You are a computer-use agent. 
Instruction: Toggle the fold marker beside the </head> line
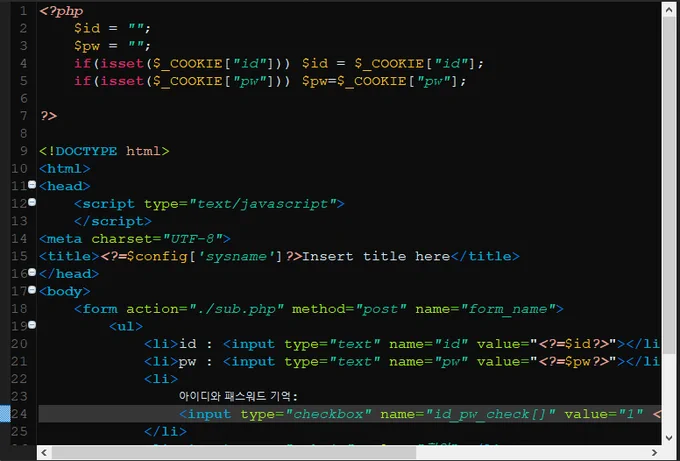point(32,272)
